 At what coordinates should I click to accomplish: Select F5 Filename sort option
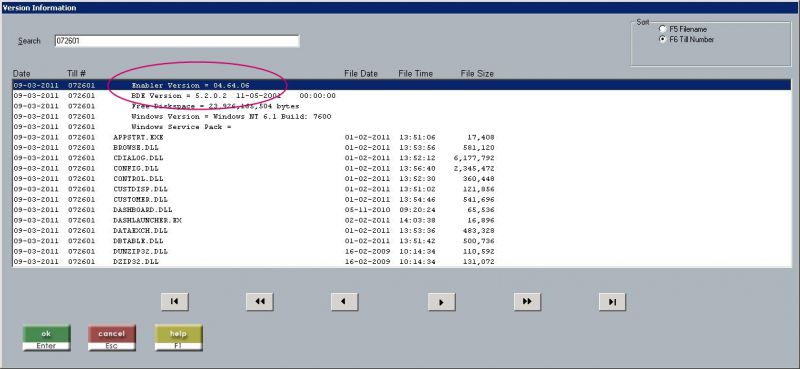point(683,29)
